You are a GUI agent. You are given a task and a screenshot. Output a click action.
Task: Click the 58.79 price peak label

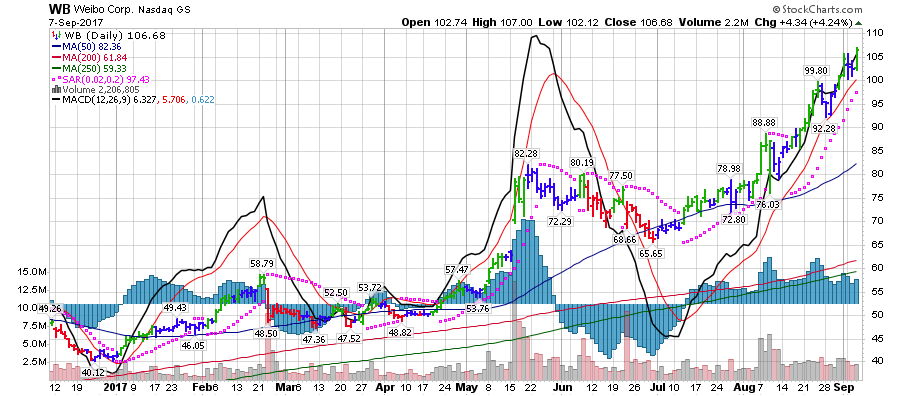262,264
